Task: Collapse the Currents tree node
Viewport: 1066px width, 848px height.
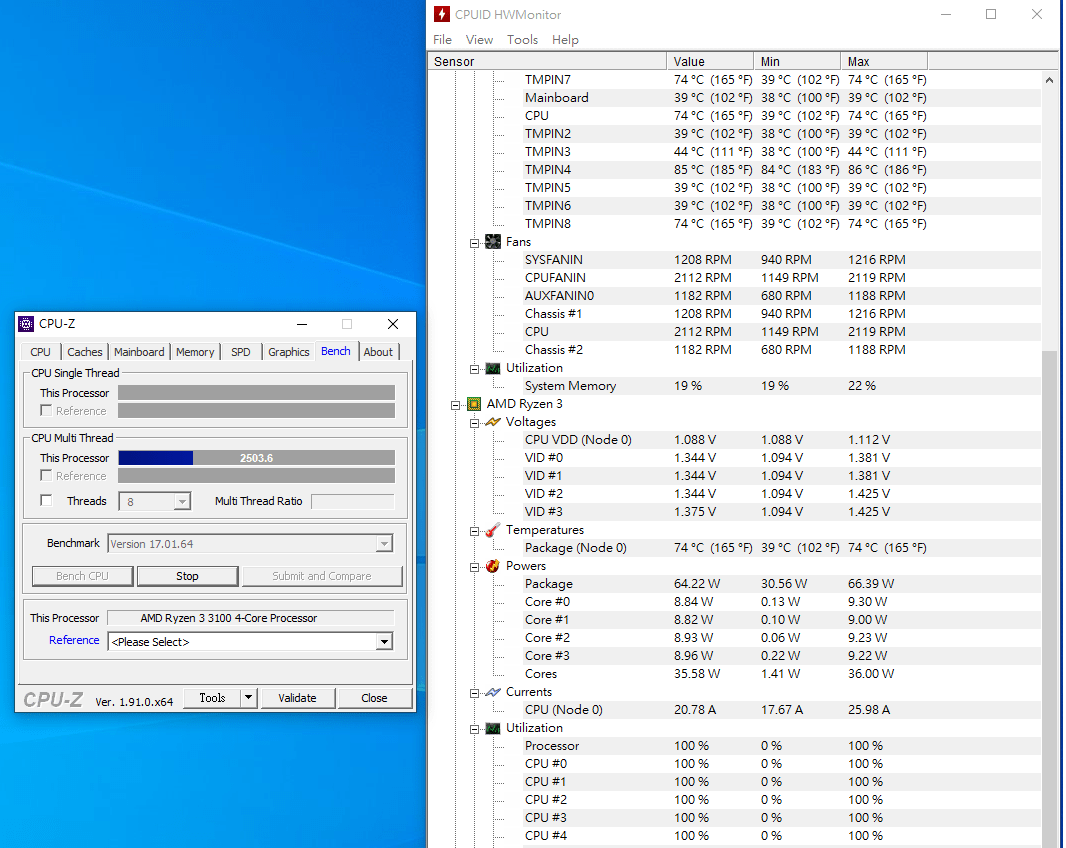Action: point(475,693)
